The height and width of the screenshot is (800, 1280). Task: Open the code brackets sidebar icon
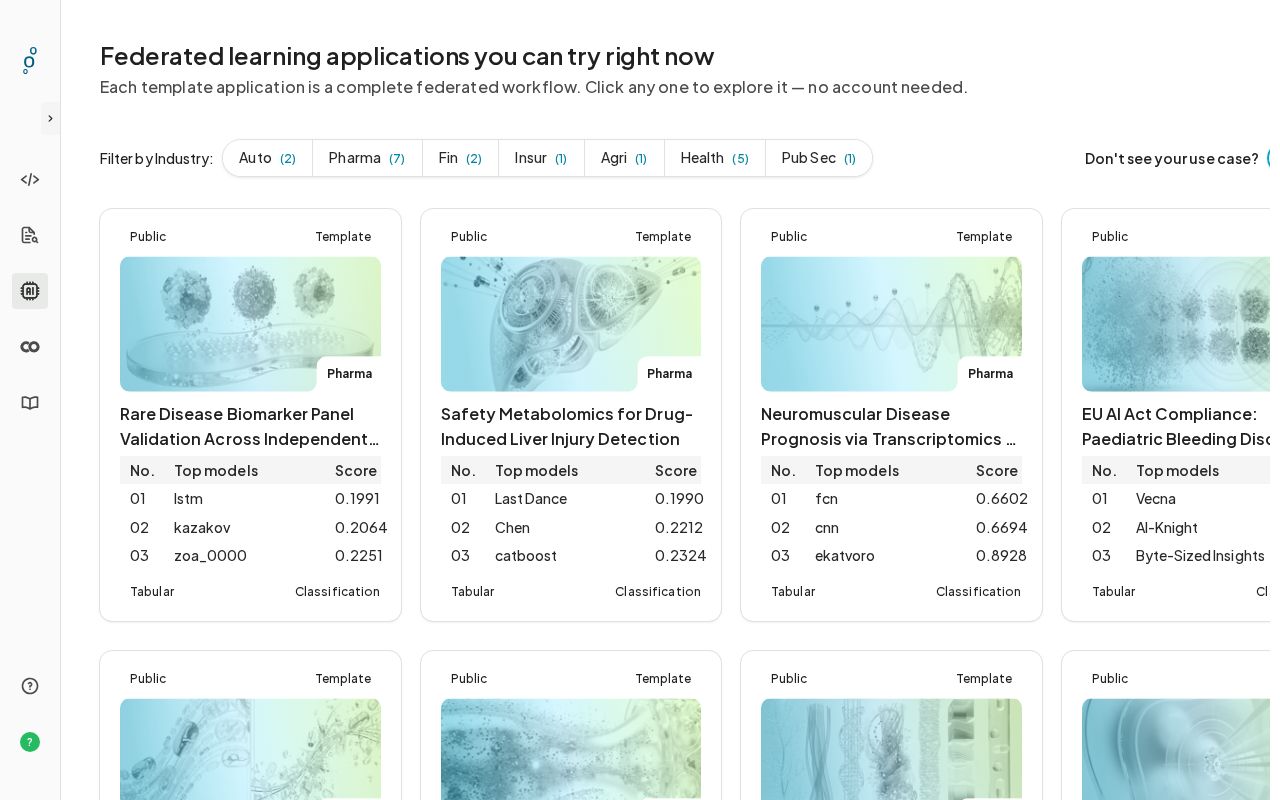(x=30, y=180)
